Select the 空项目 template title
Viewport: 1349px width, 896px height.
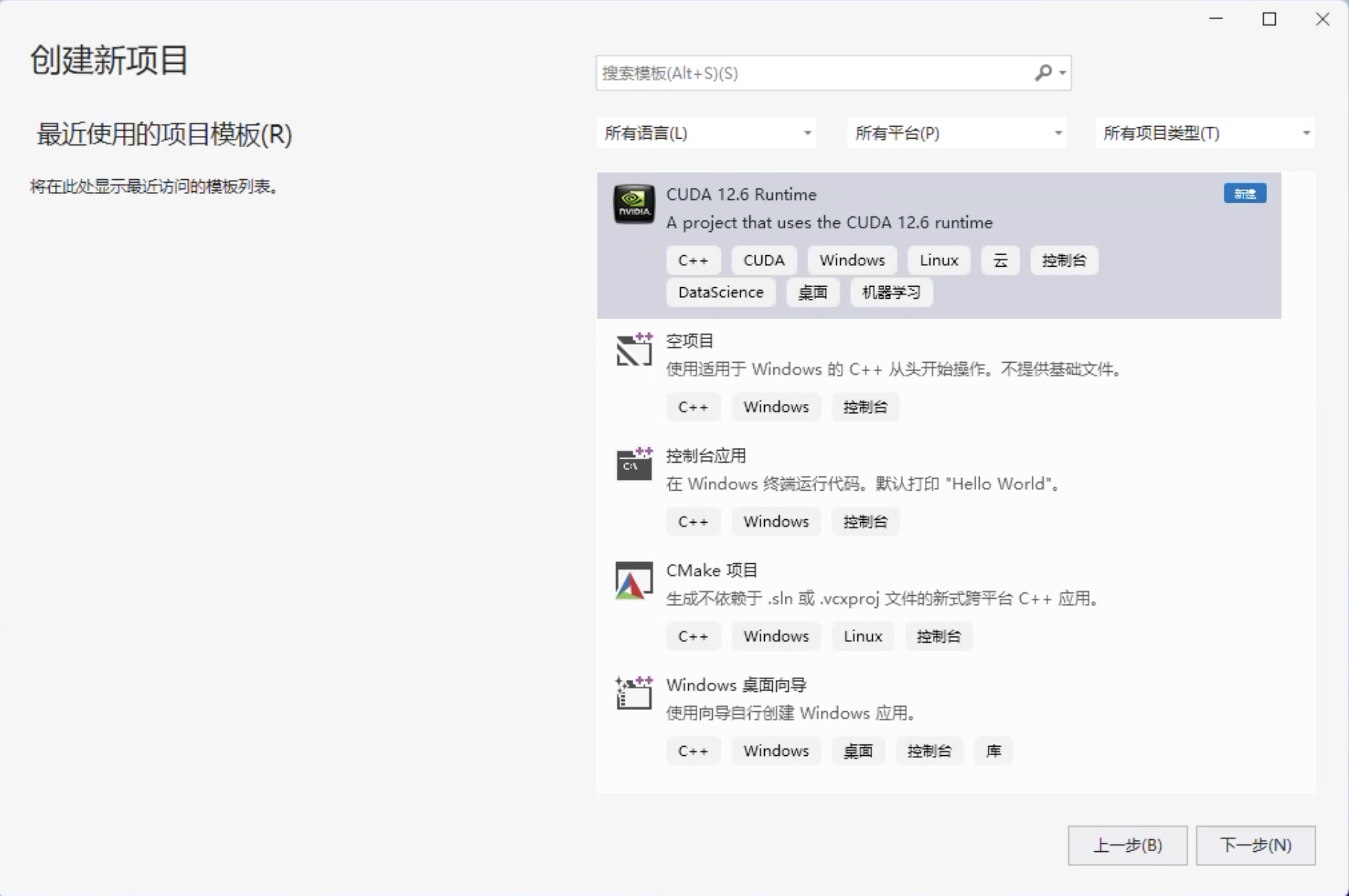689,341
